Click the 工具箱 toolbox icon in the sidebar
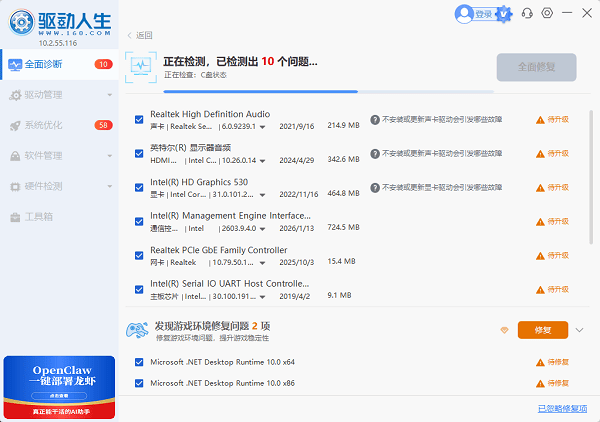This screenshot has width=600, height=422. point(15,217)
